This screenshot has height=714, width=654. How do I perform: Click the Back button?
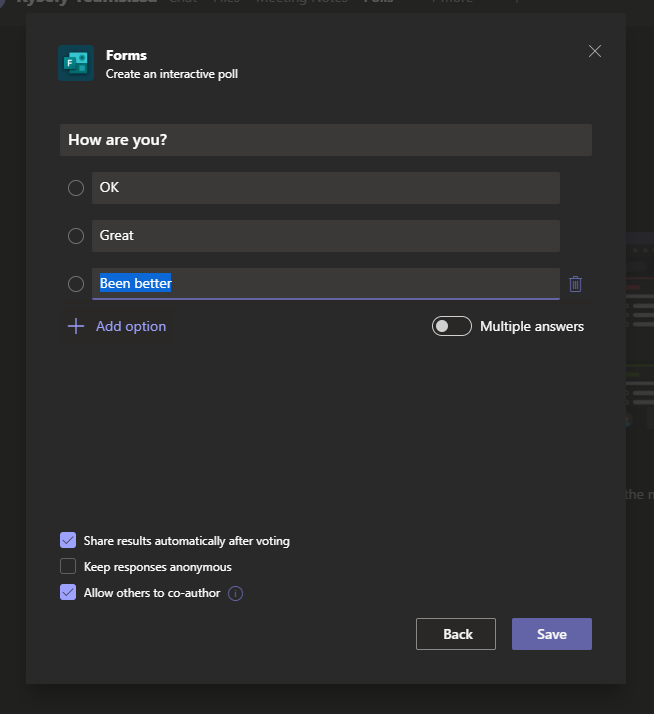click(x=456, y=634)
